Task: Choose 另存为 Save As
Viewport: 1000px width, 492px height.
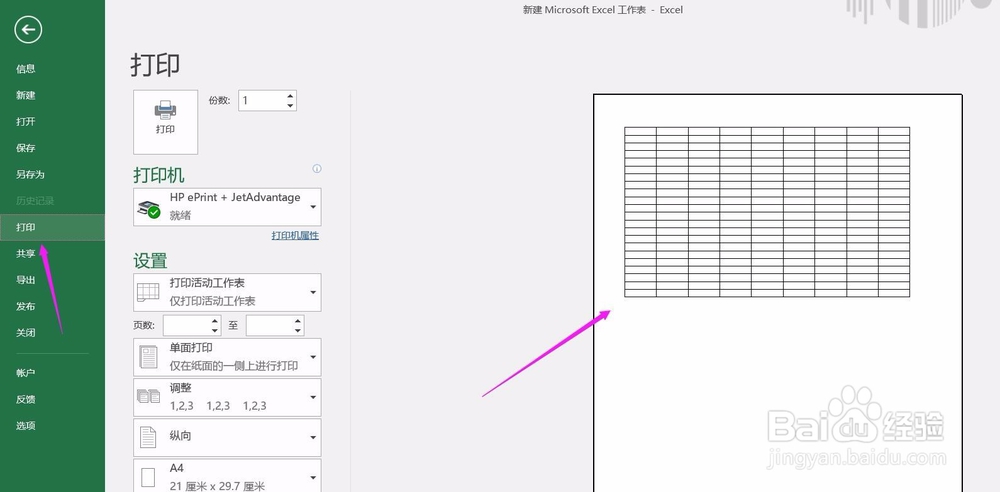Action: [x=52, y=174]
